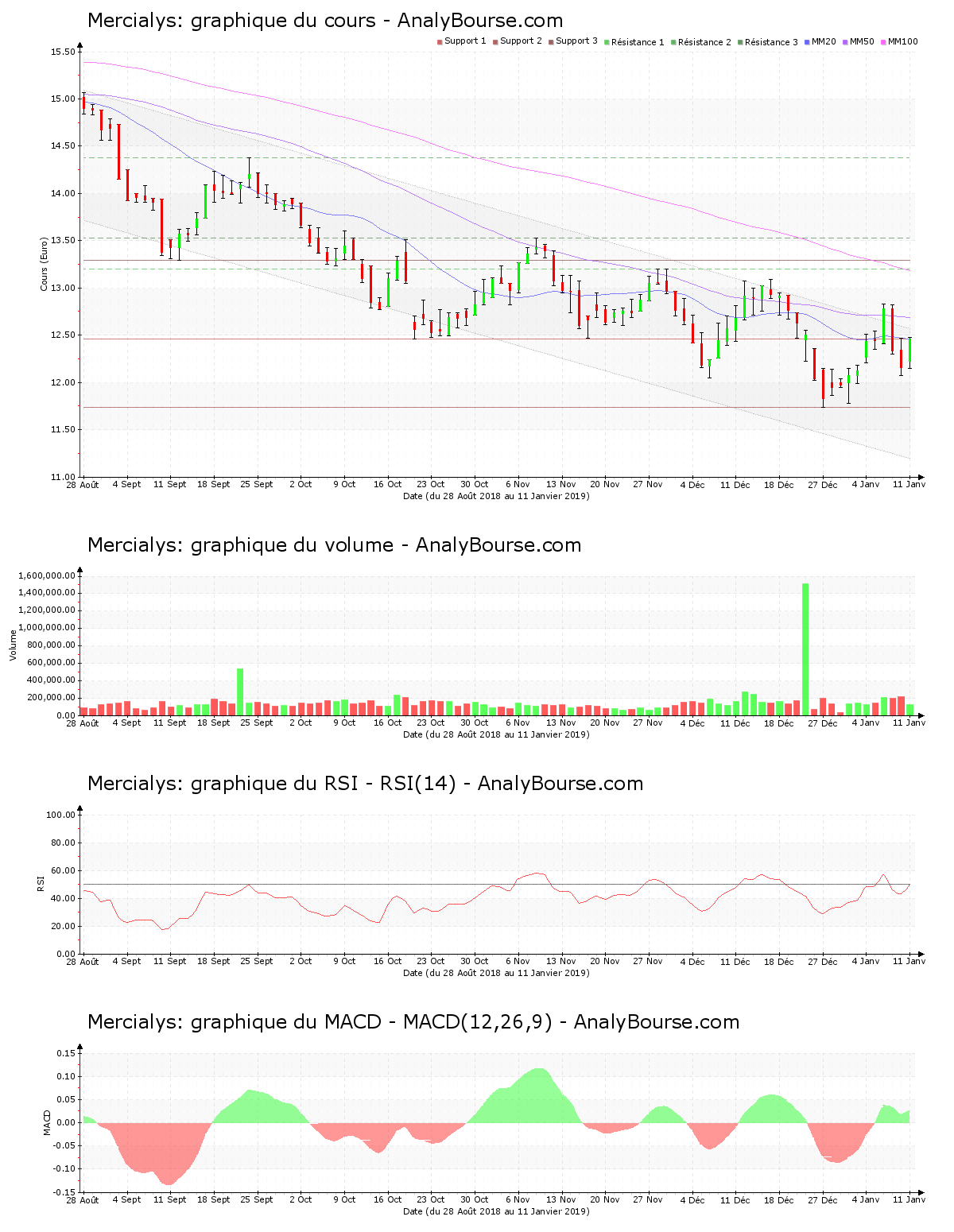Click the 'graphique du MACD - MACD(12,26,9)' title
Viewport: 954px width, 1232px height.
[x=413, y=1021]
